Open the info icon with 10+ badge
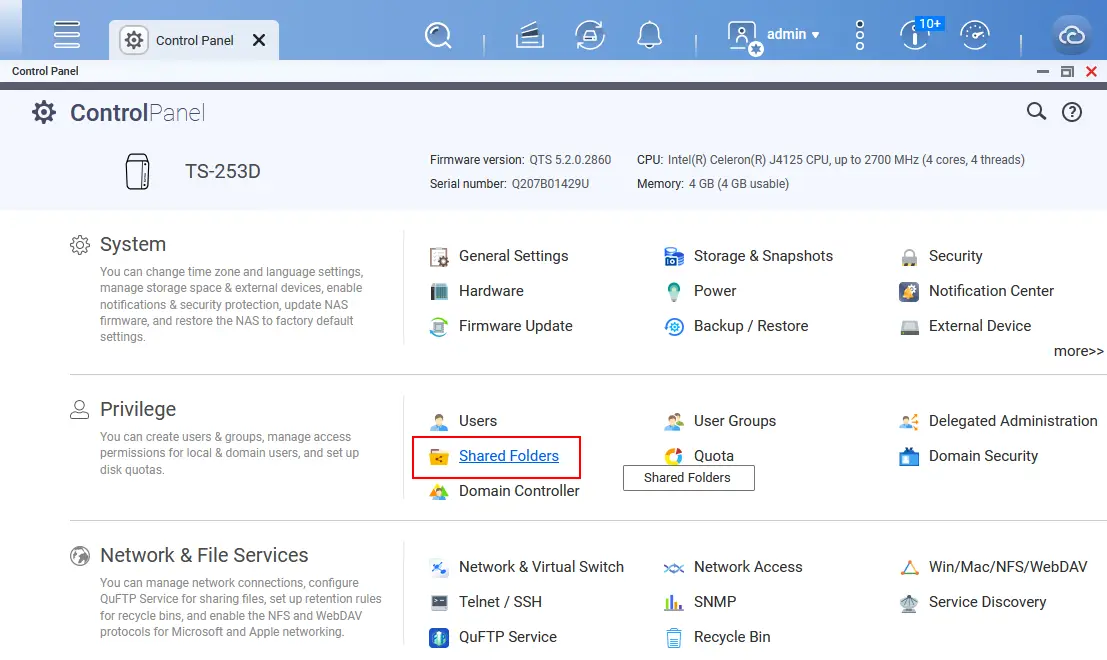This screenshot has height=660, width=1107. click(919, 34)
